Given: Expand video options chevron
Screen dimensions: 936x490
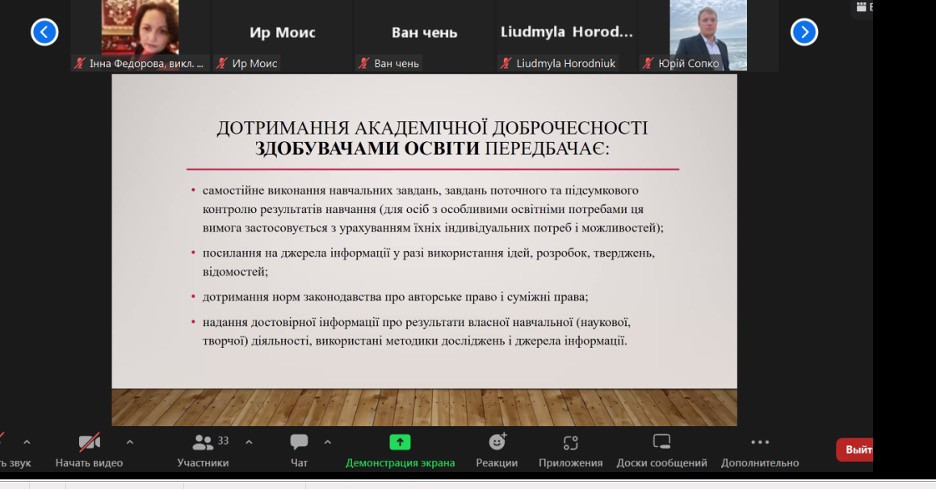Looking at the screenshot, I should [130, 443].
